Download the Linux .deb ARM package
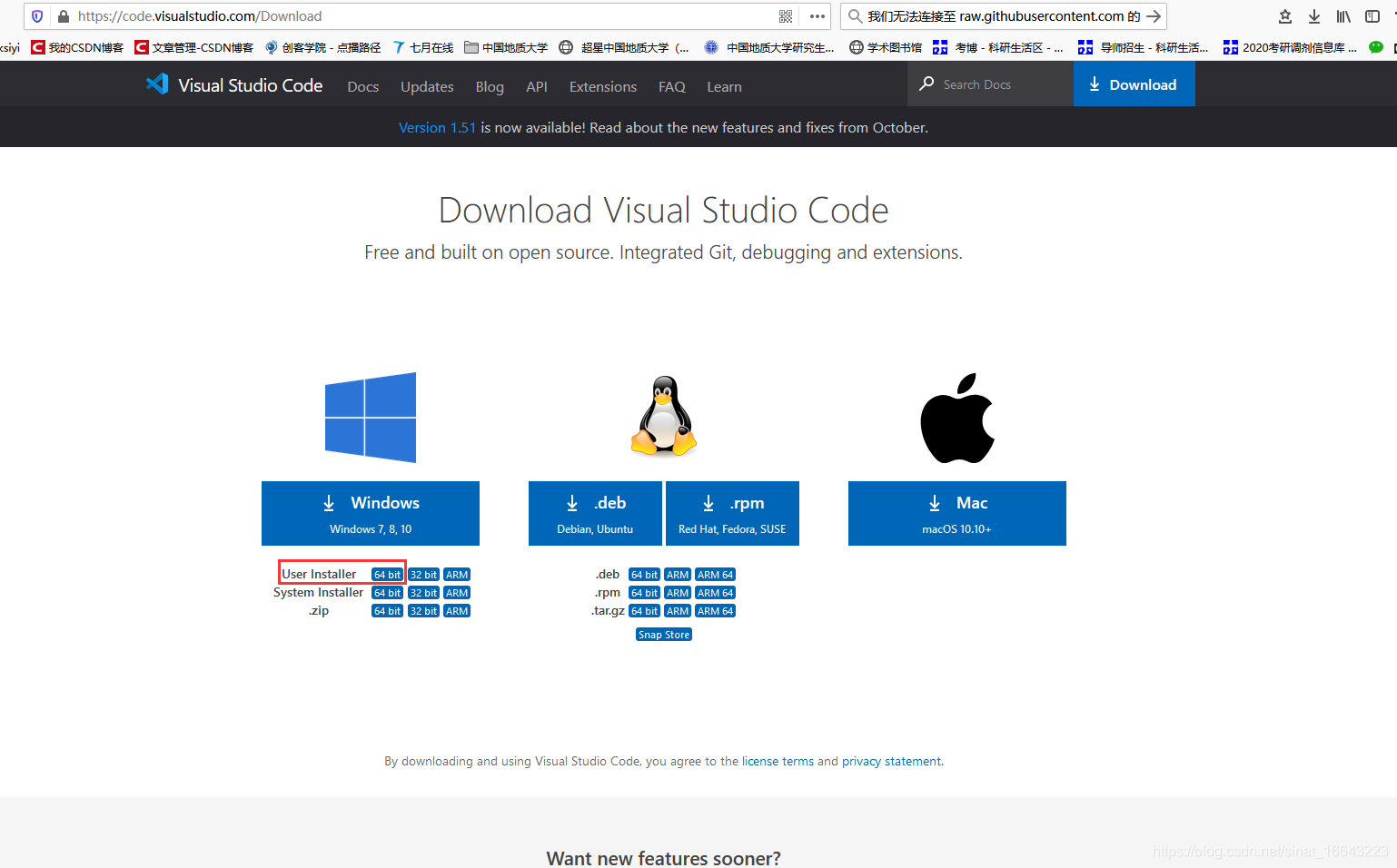 pyautogui.click(x=678, y=575)
